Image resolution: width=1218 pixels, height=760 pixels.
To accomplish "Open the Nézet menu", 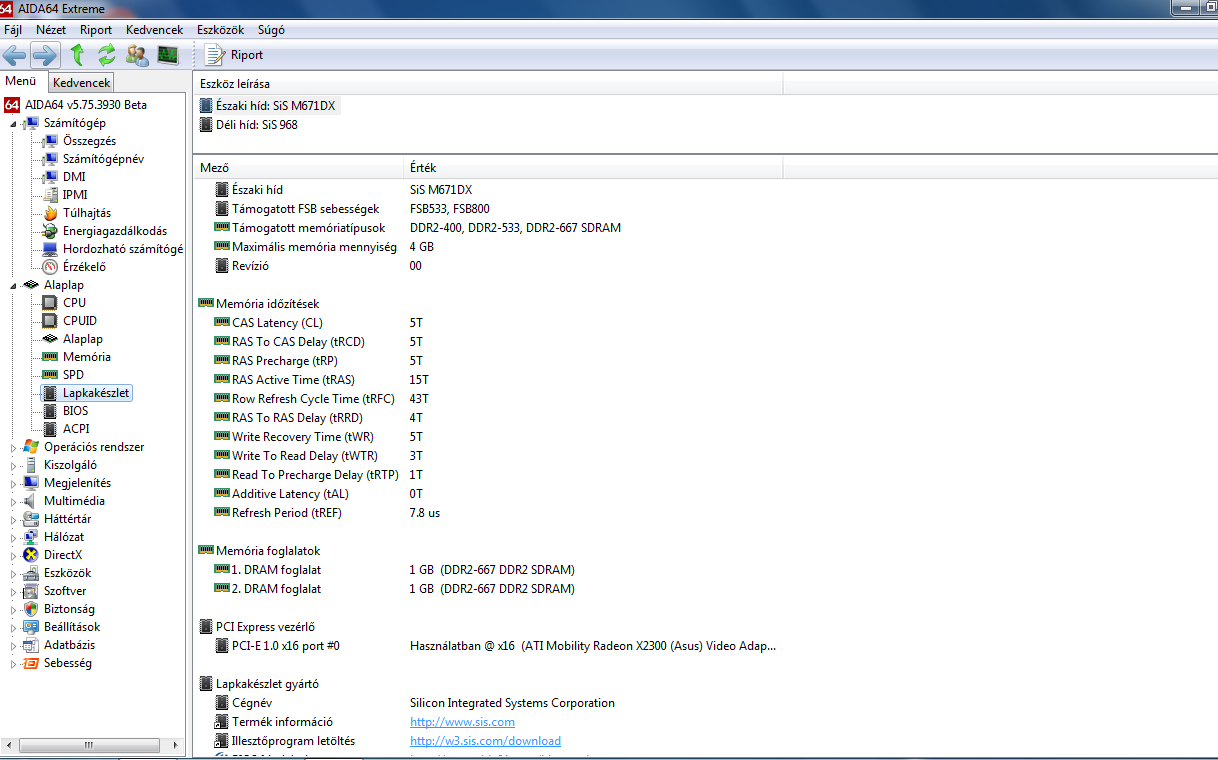I will coord(51,30).
